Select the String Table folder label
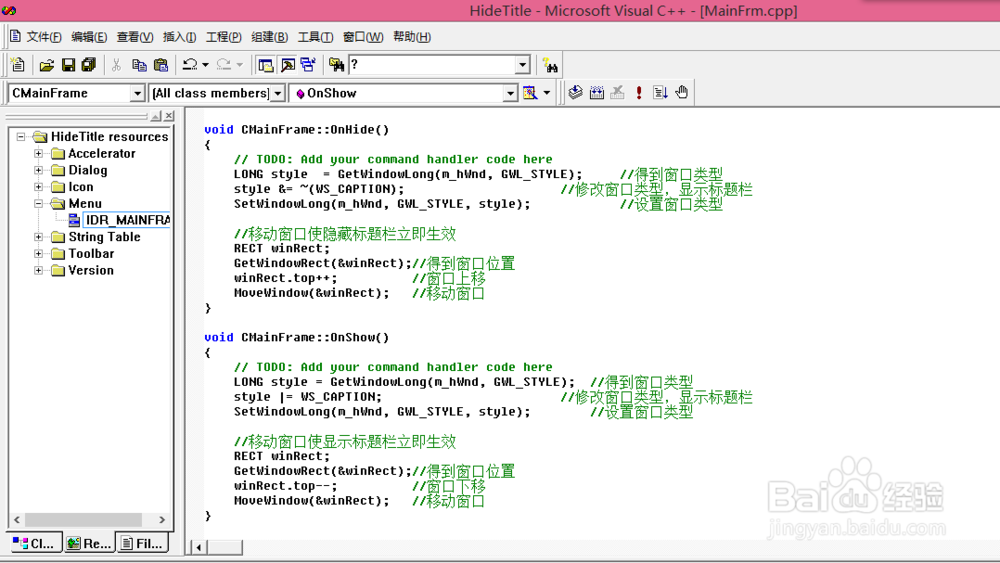The width and height of the screenshot is (1000, 563). click(x=105, y=237)
